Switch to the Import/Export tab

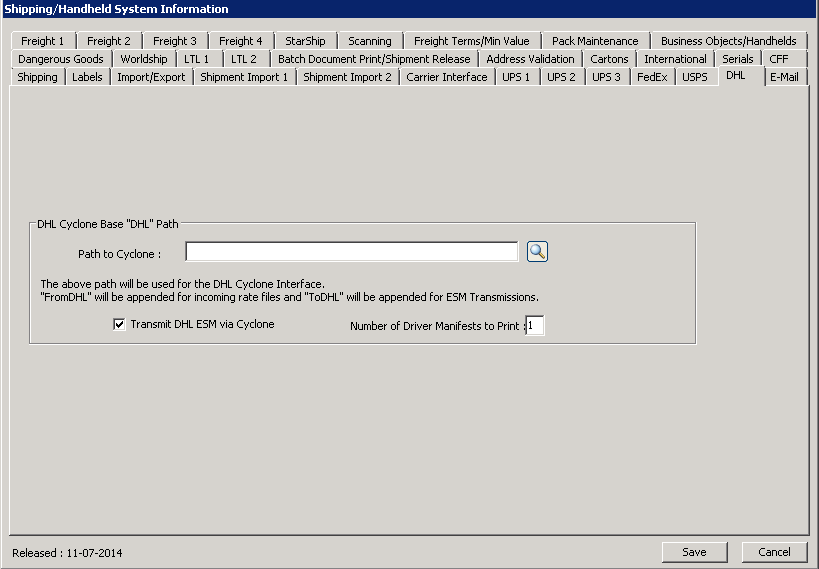(151, 77)
